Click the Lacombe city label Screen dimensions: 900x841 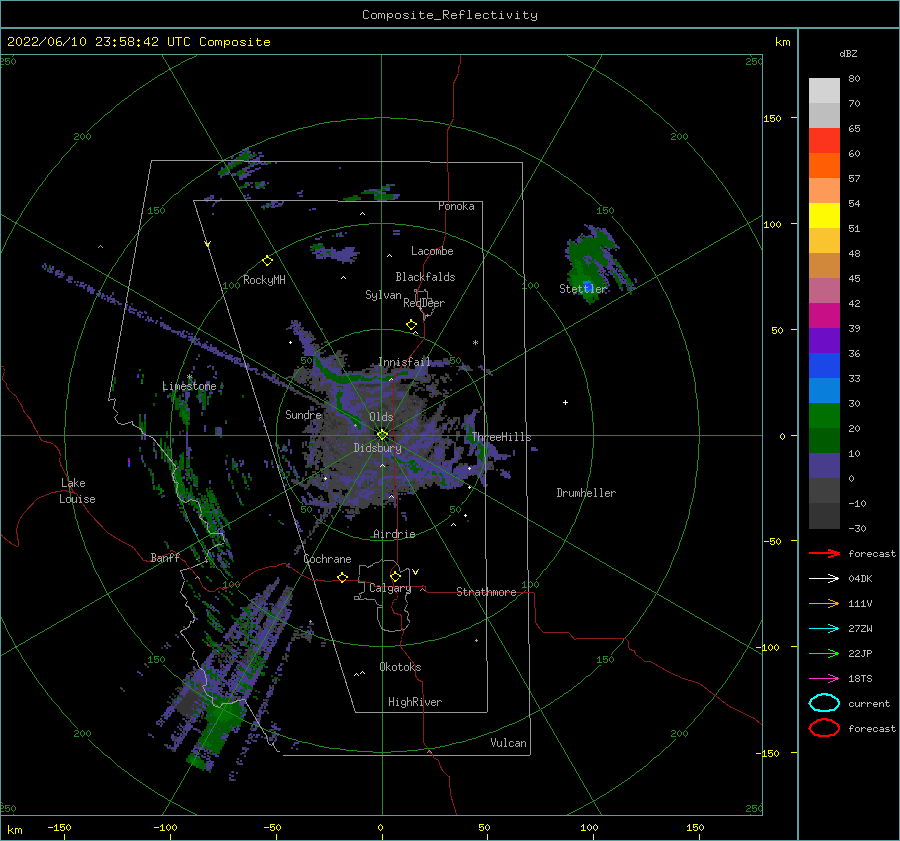click(x=432, y=251)
